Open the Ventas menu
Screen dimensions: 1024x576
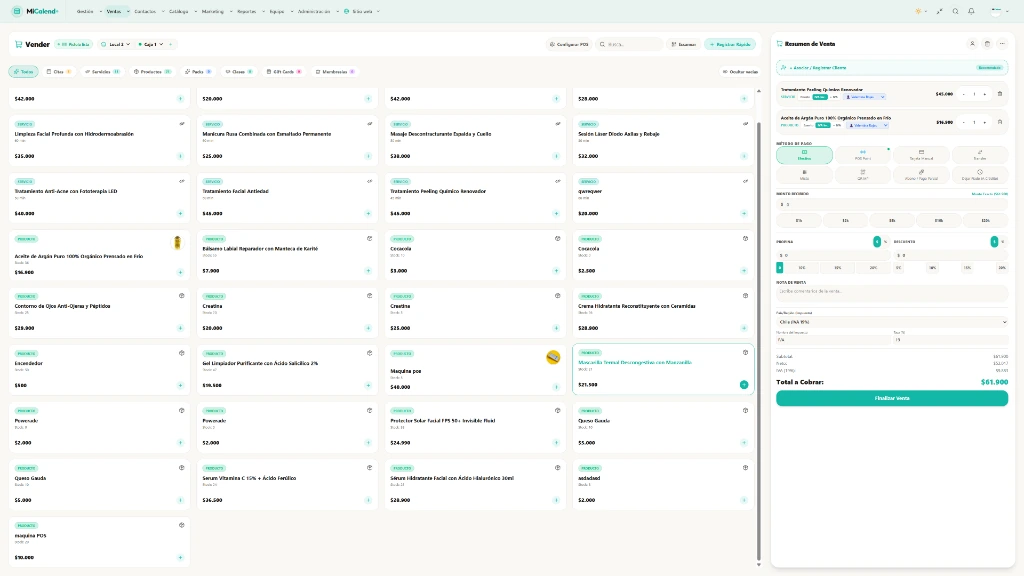click(x=116, y=11)
